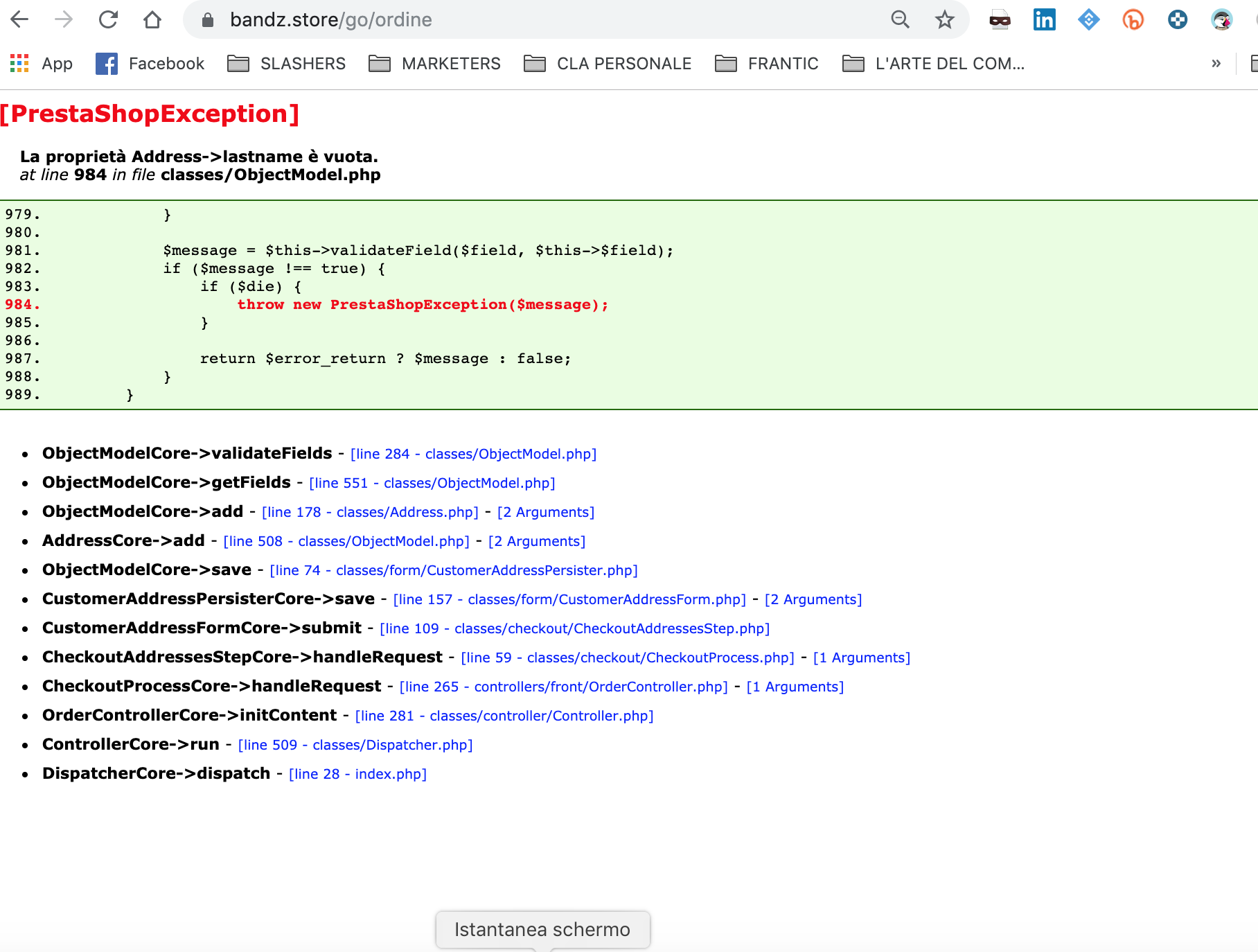Open the masked-face extension icon

(x=1000, y=20)
